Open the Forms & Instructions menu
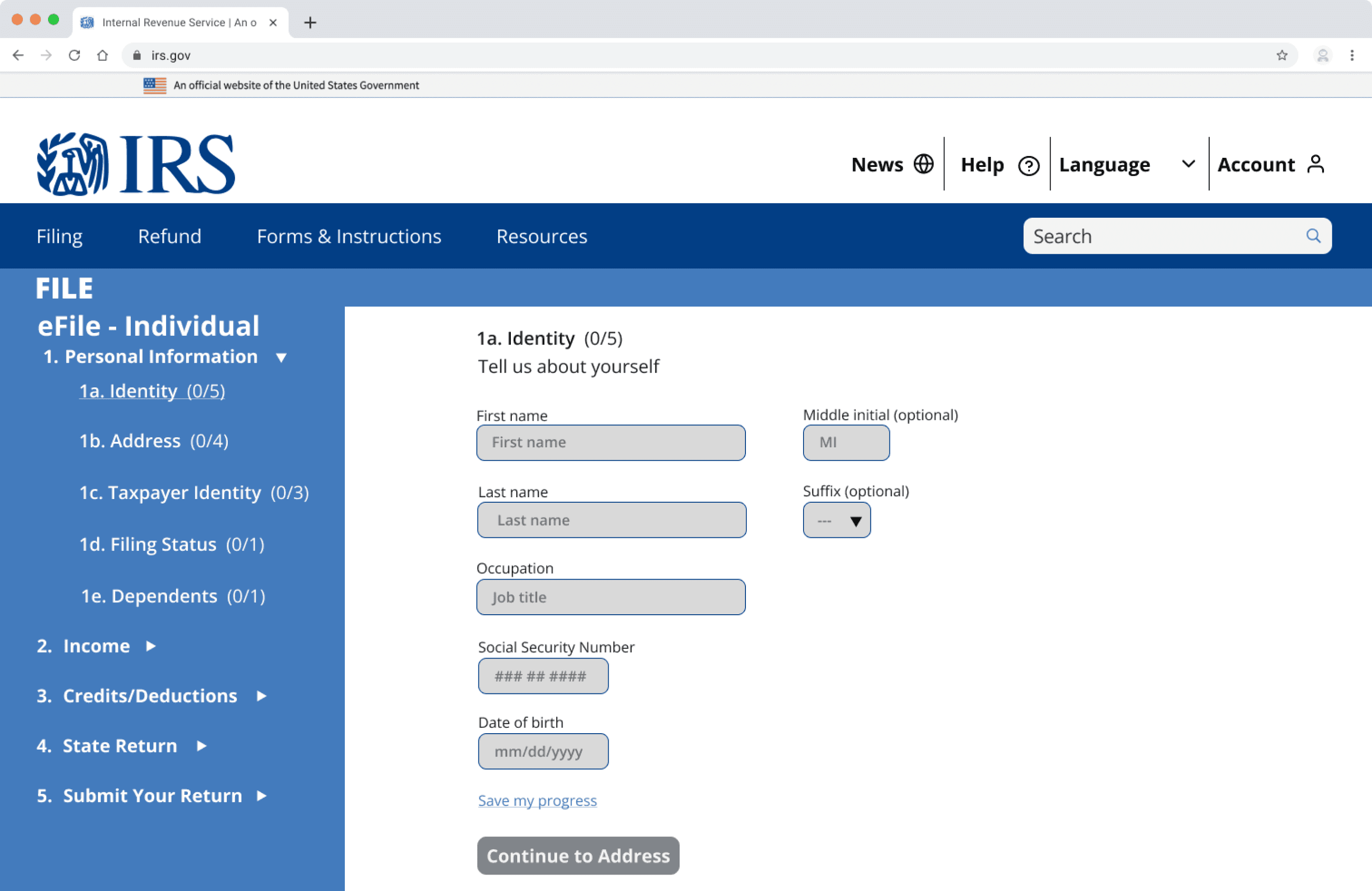This screenshot has width=1372, height=891. 349,236
